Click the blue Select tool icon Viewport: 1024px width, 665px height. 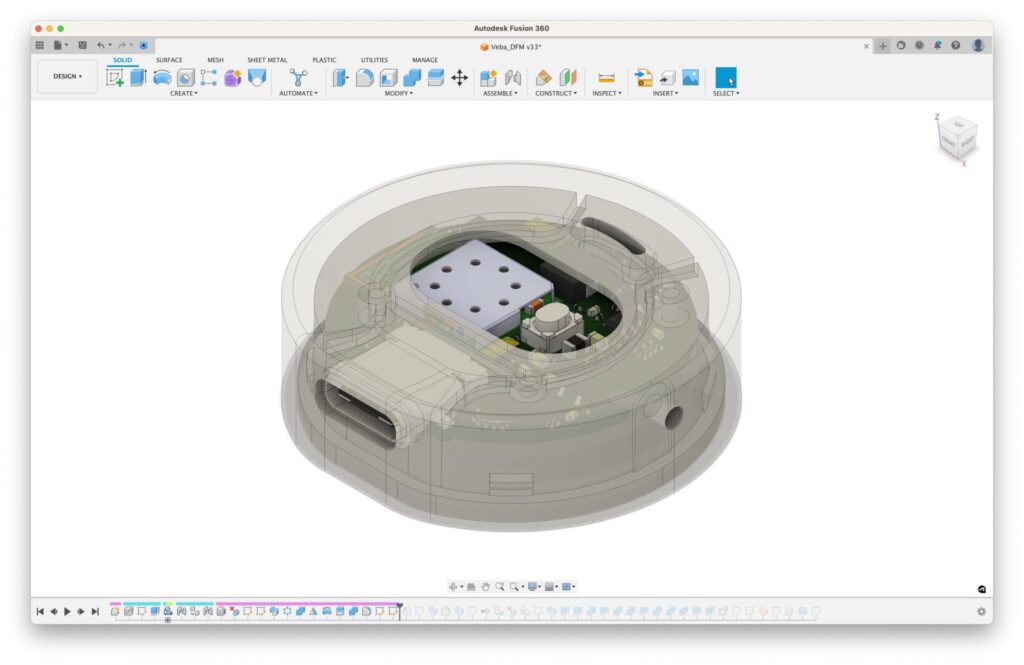[726, 78]
